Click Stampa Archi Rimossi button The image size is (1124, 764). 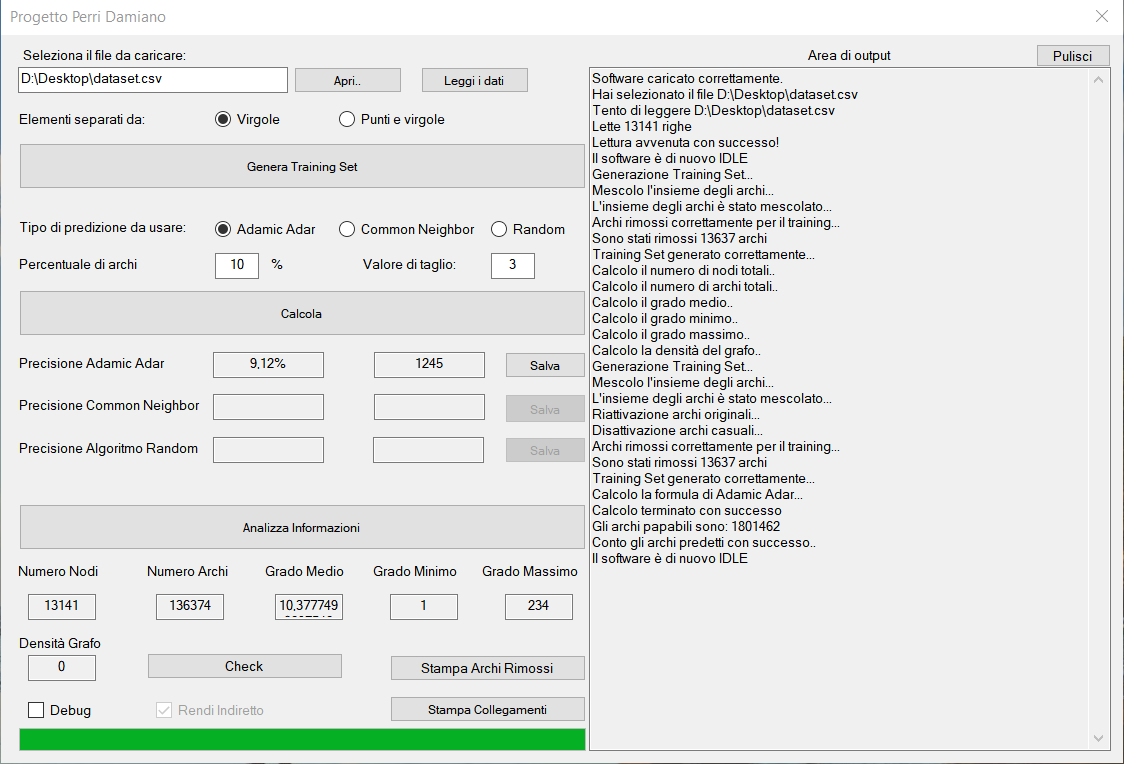click(487, 668)
